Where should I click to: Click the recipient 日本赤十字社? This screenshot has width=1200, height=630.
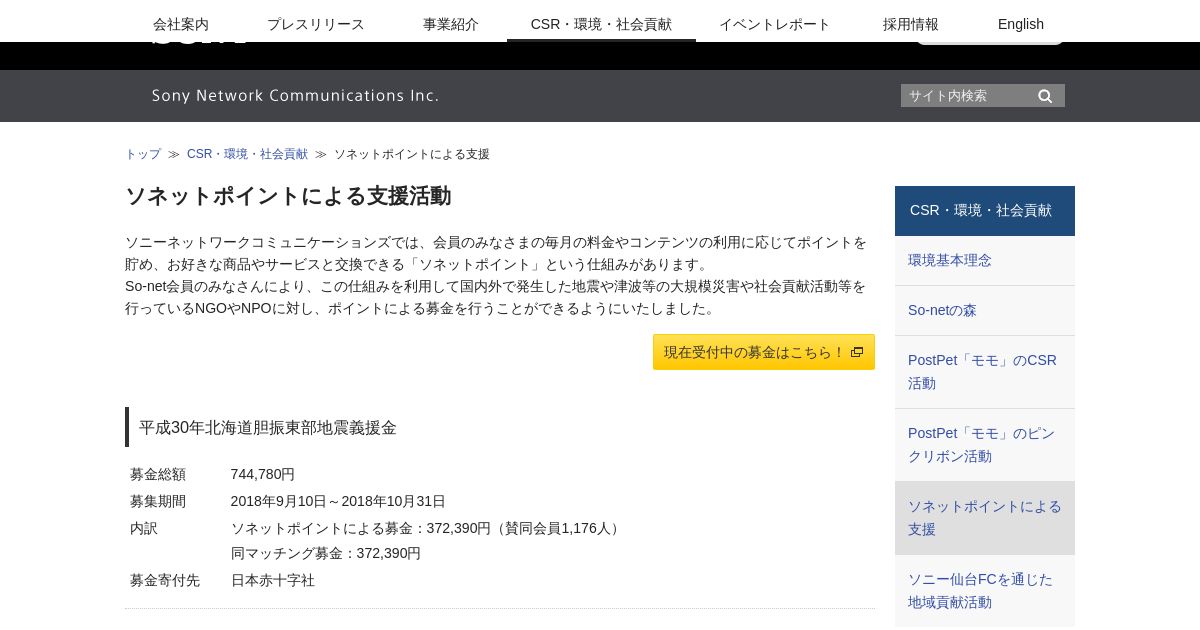tap(273, 580)
